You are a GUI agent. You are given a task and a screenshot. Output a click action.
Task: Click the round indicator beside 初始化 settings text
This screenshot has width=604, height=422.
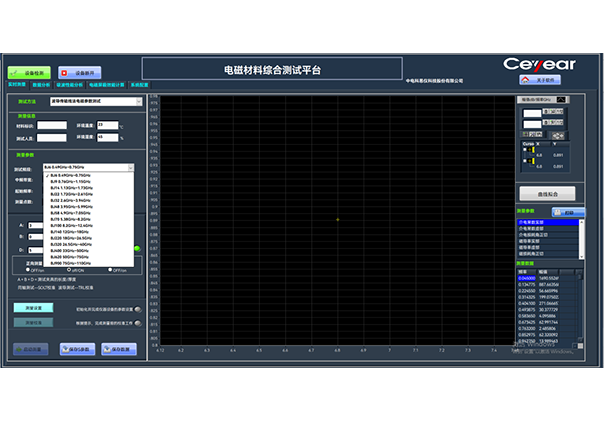pyautogui.click(x=137, y=309)
